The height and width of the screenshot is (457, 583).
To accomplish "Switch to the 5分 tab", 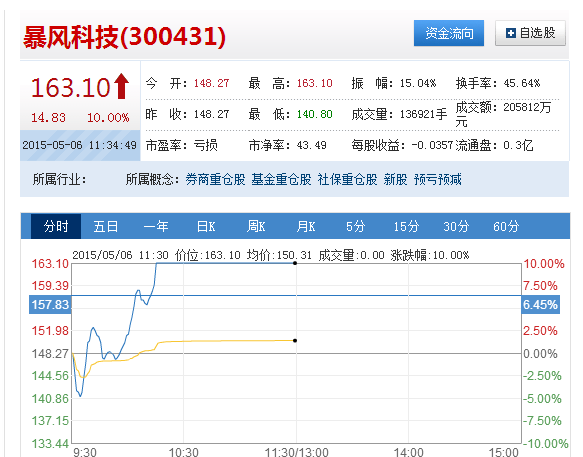I will coord(355,226).
